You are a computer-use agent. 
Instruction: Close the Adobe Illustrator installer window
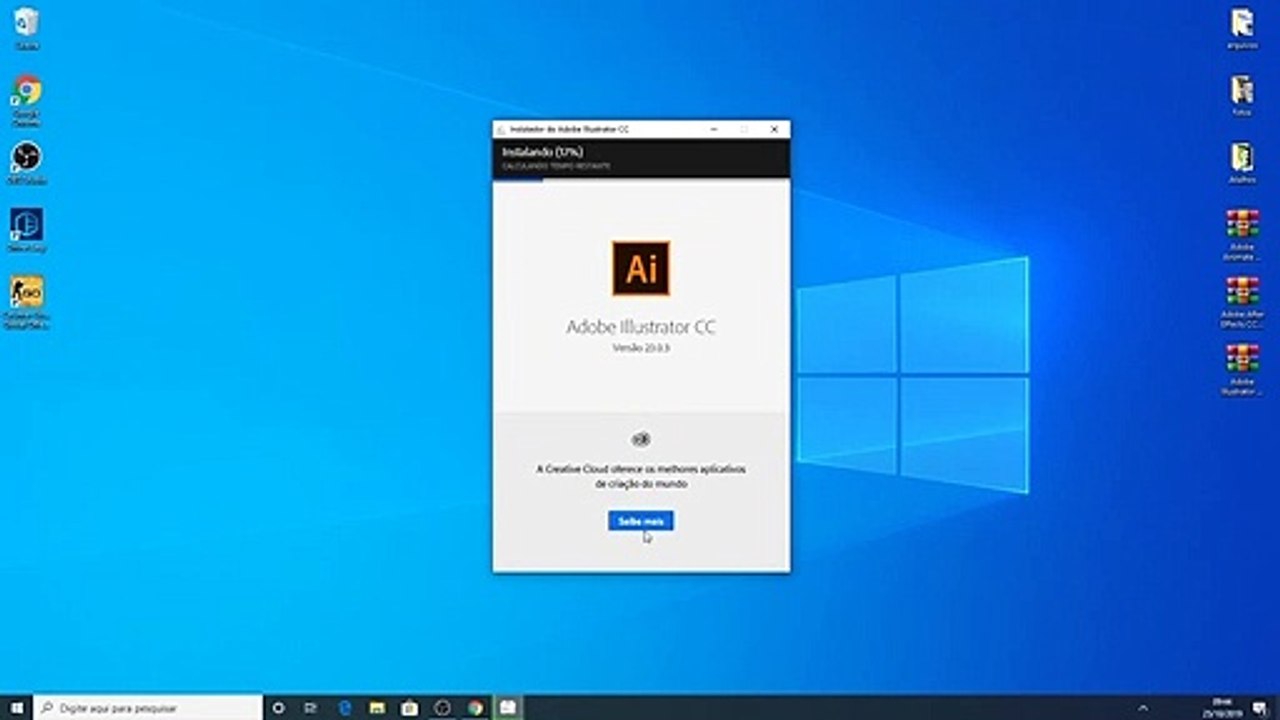pyautogui.click(x=774, y=129)
